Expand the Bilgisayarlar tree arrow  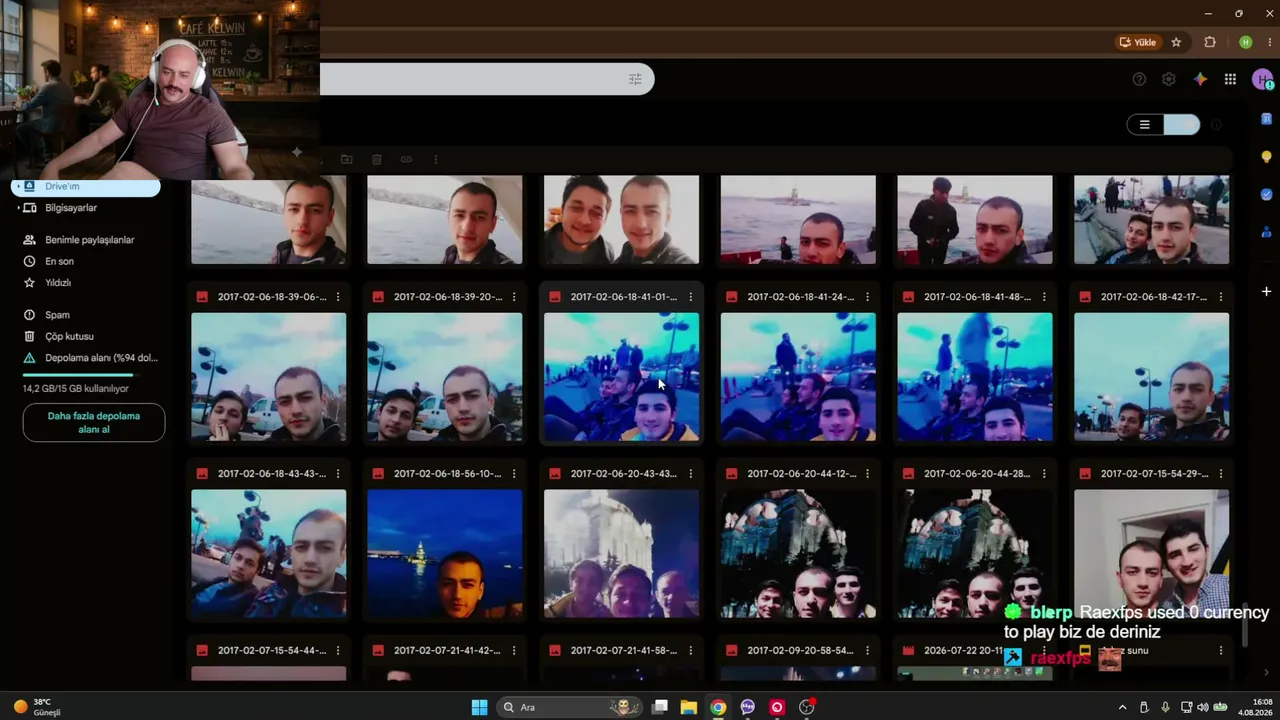pos(18,208)
